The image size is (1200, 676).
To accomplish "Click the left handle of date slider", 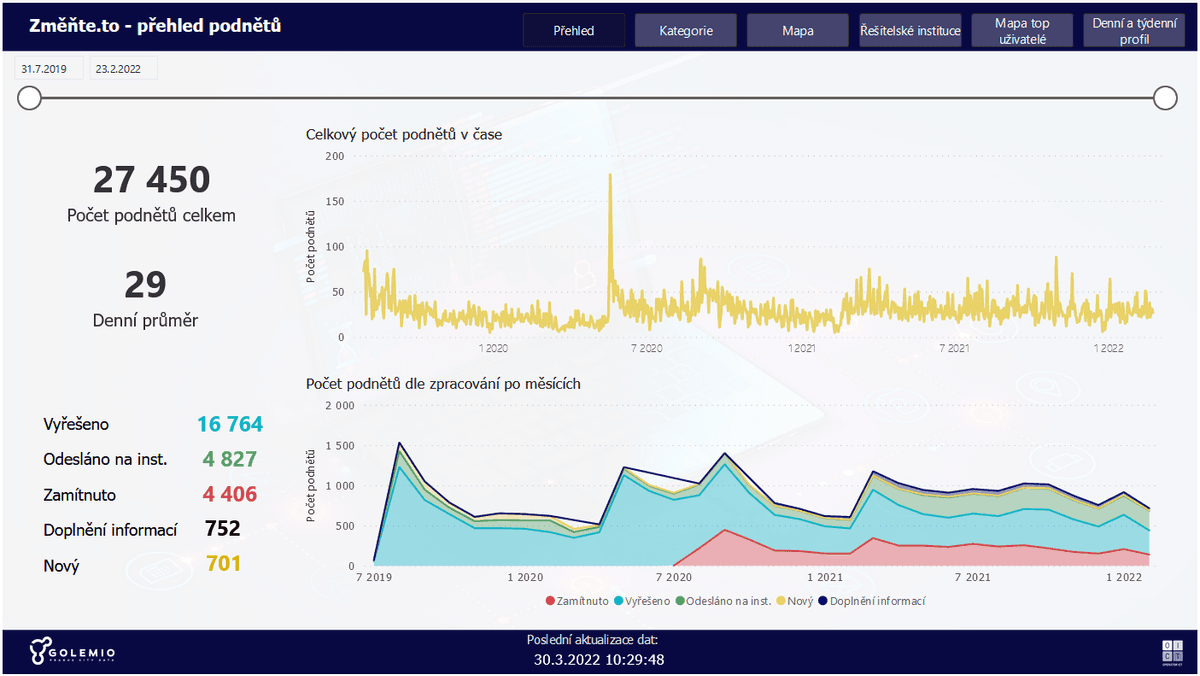I will [x=30, y=97].
